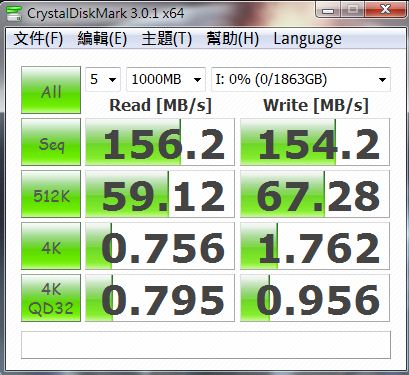Click the CrystalDiskMark app icon in title bar

(14, 14)
